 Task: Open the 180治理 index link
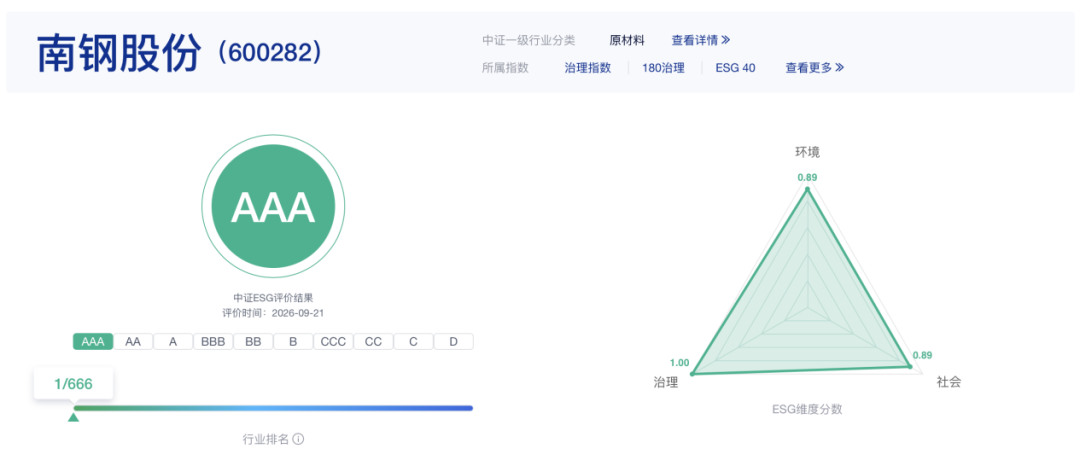click(663, 67)
